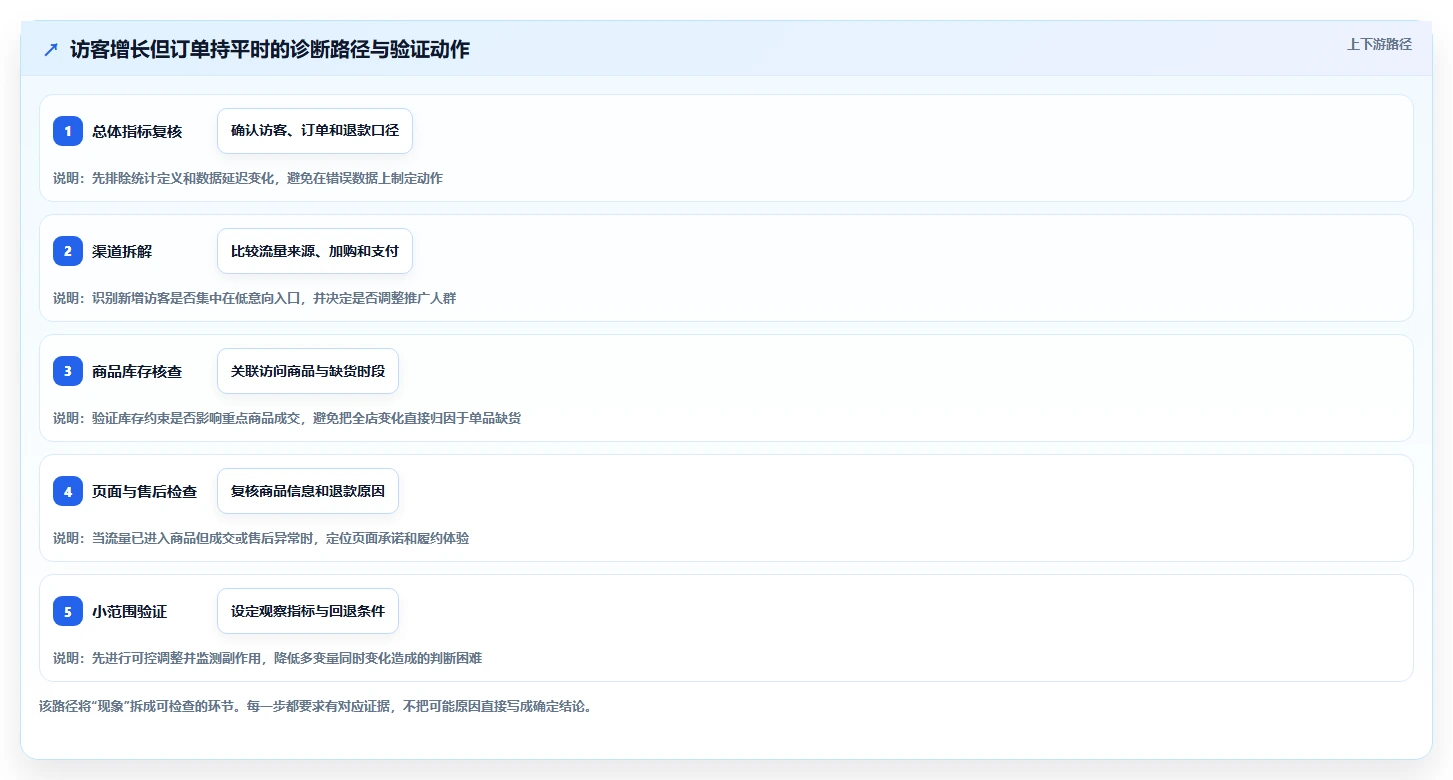Select the 商品库存核查 step title

tap(137, 371)
